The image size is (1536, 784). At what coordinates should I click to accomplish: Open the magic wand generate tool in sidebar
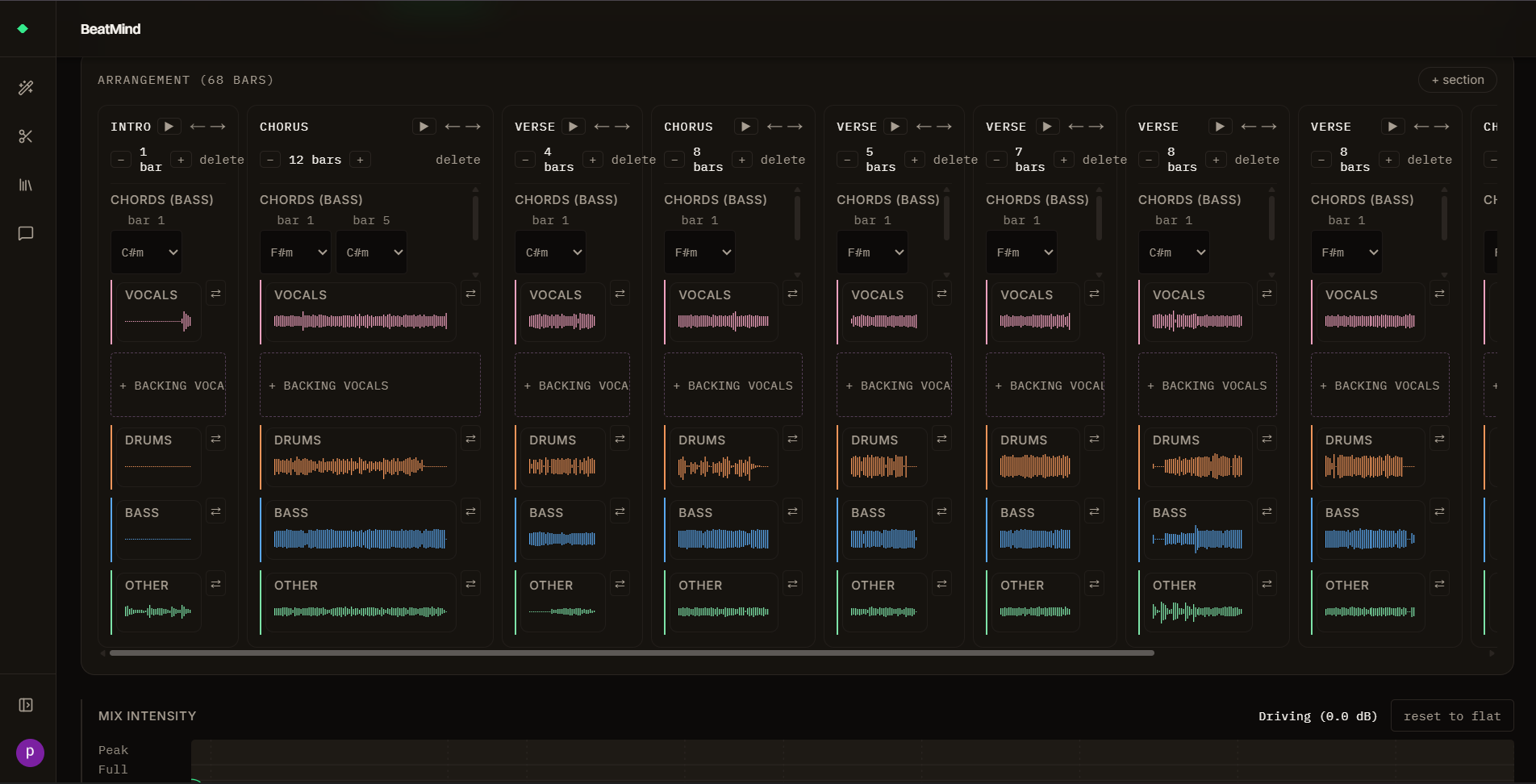[x=26, y=88]
